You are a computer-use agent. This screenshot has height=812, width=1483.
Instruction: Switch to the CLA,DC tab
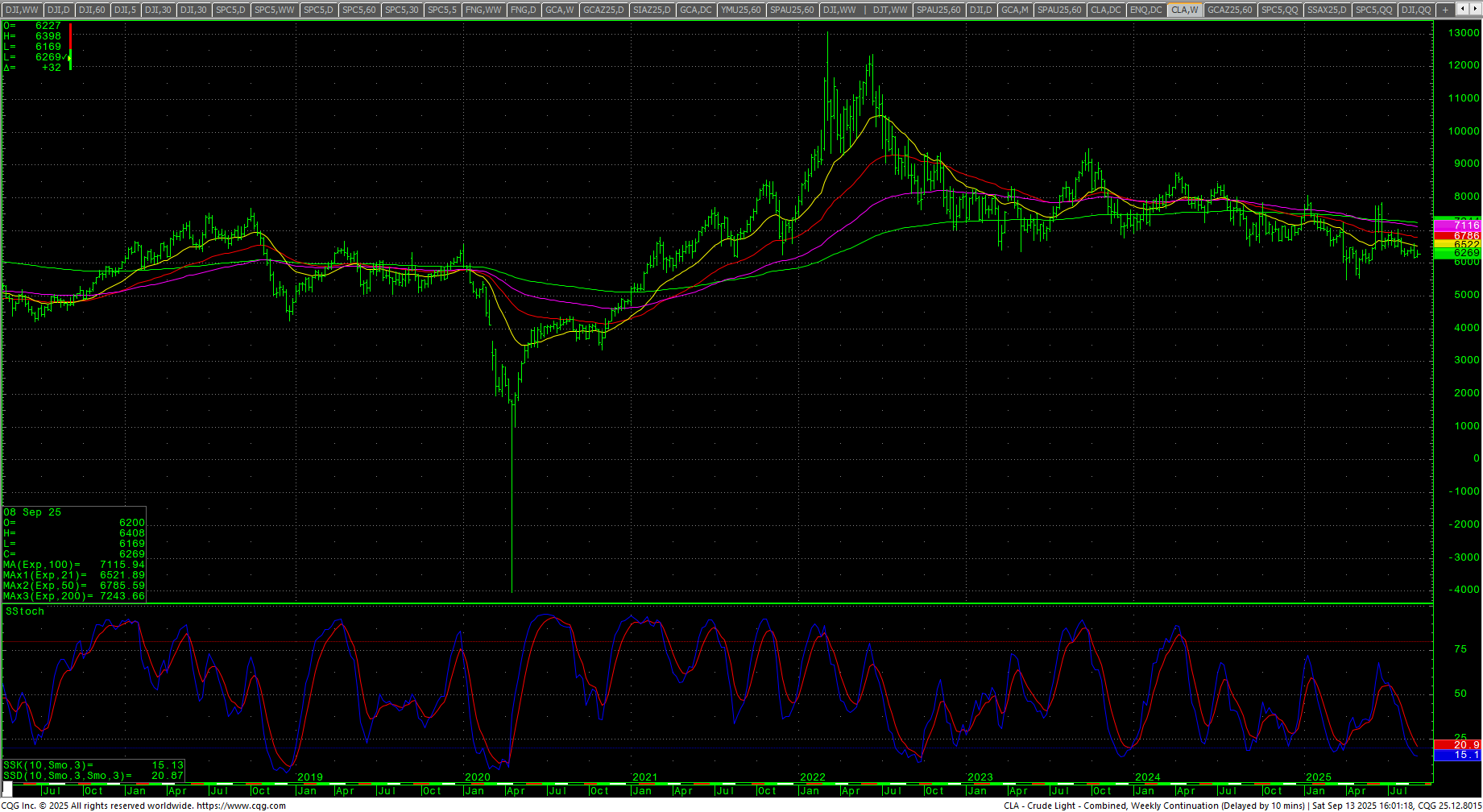point(1104,10)
